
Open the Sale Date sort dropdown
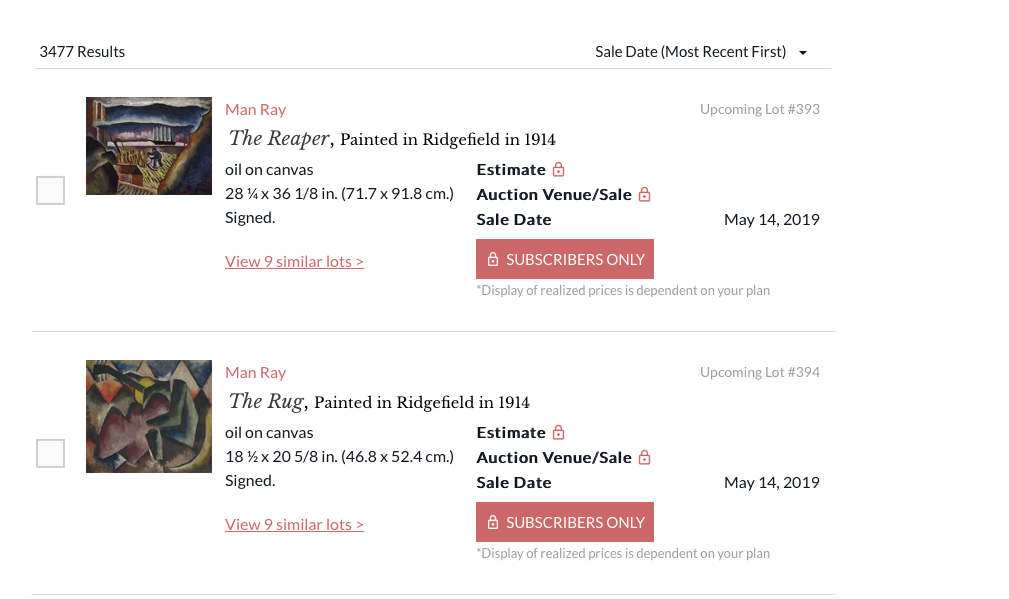pyautogui.click(x=701, y=52)
